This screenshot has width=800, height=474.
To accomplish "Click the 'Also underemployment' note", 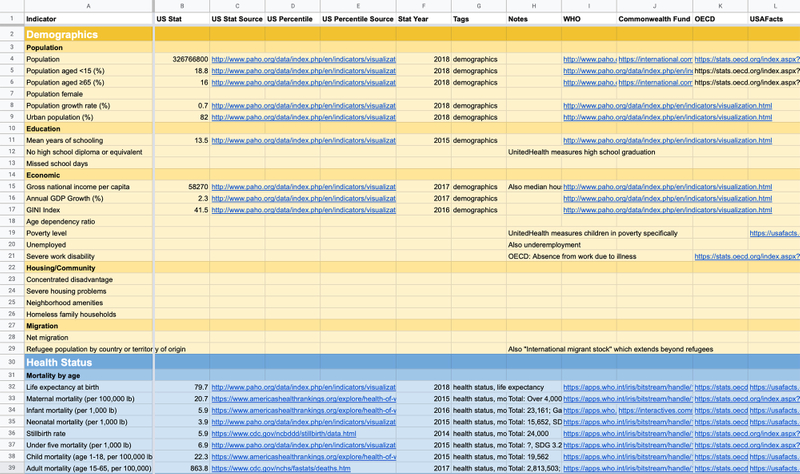I will tap(542, 245).
